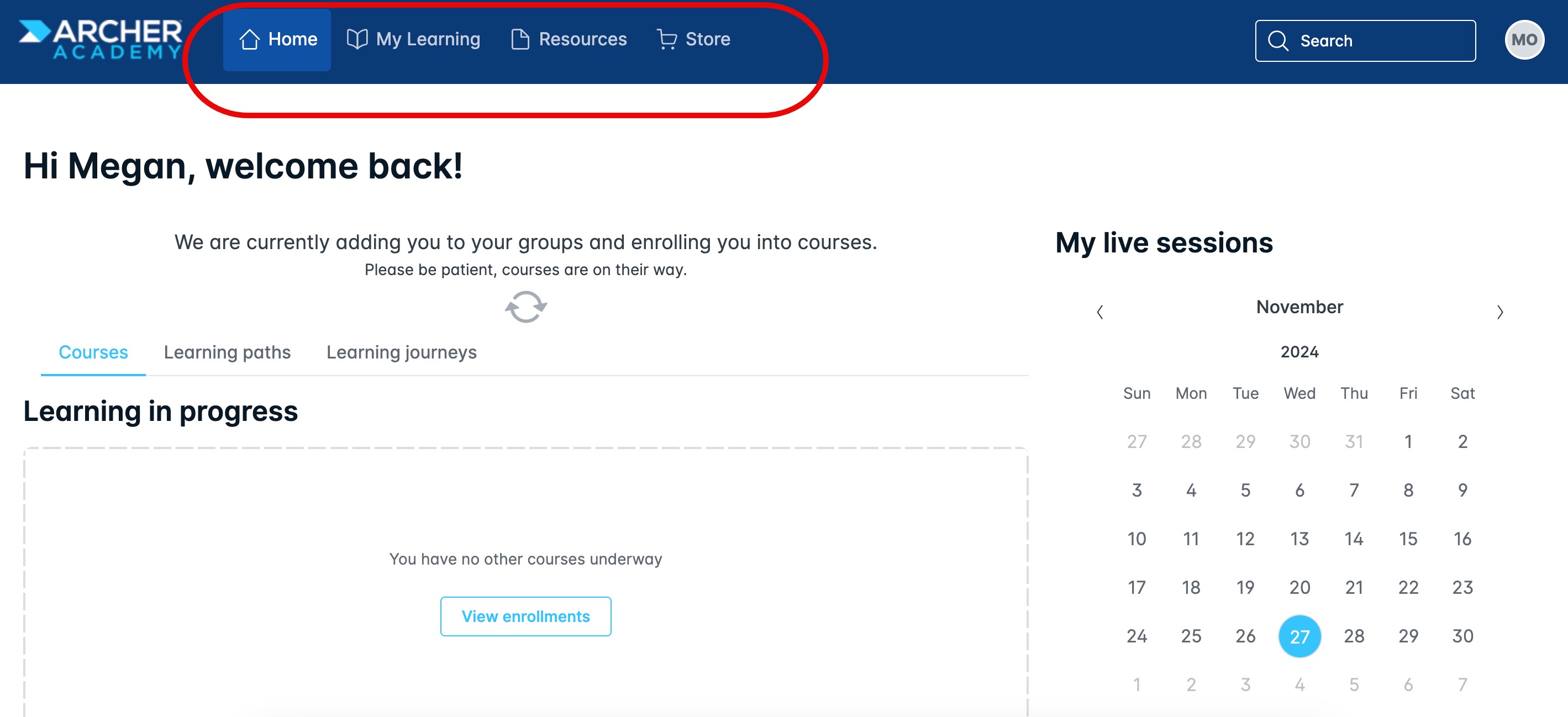Select November 6 in the calendar

pos(1299,490)
